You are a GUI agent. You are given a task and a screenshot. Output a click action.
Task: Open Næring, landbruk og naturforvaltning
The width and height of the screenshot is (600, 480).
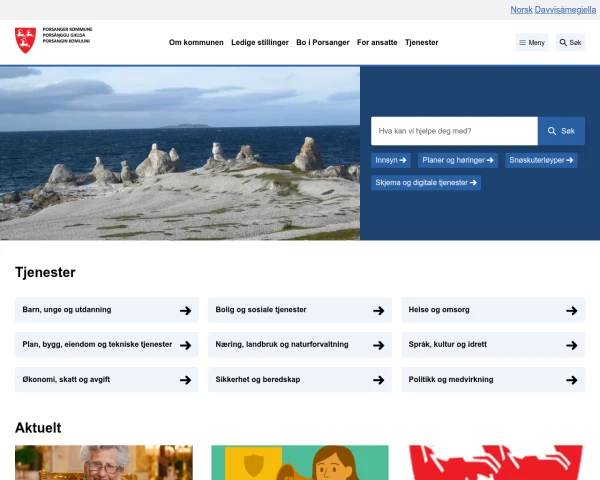pos(300,344)
